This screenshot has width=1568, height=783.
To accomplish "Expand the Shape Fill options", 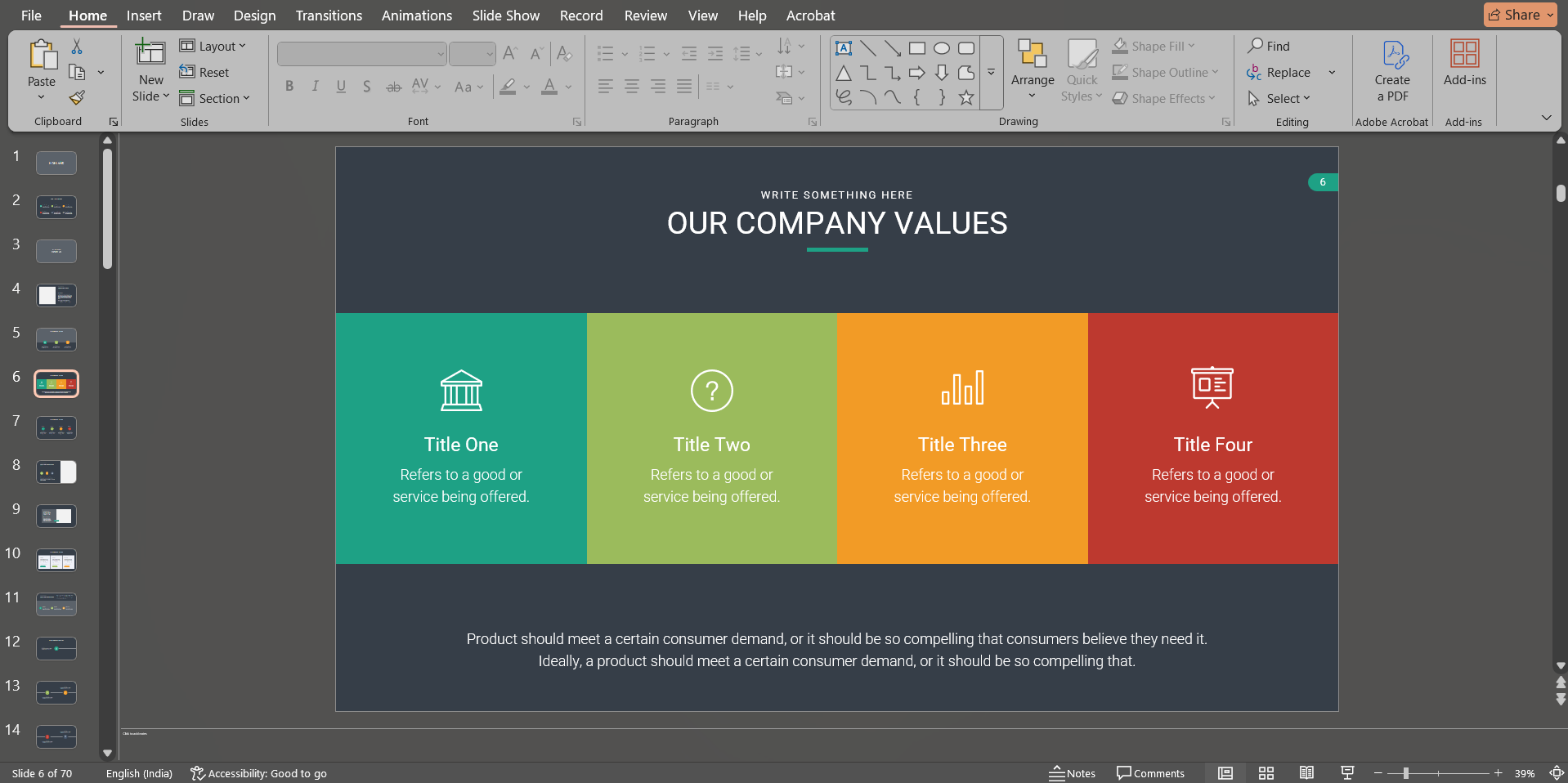I will [1189, 46].
